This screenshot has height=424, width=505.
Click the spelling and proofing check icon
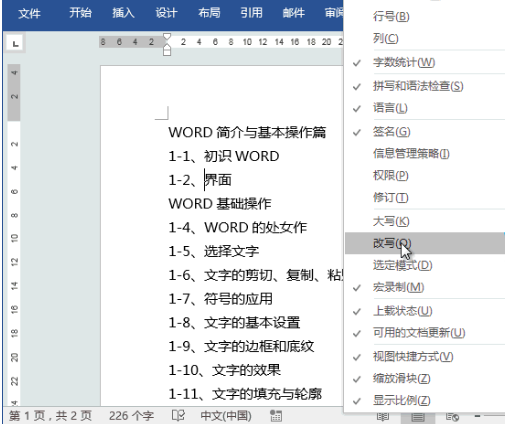coord(178,415)
